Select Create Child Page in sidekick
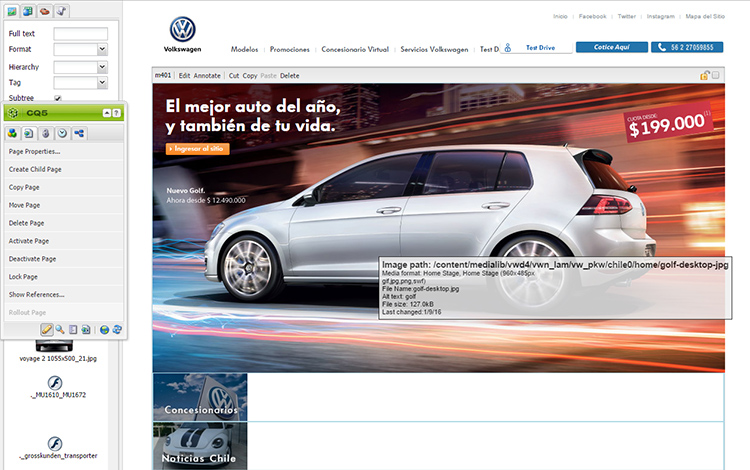Screen dimensions: 750x470 pos(35,169)
